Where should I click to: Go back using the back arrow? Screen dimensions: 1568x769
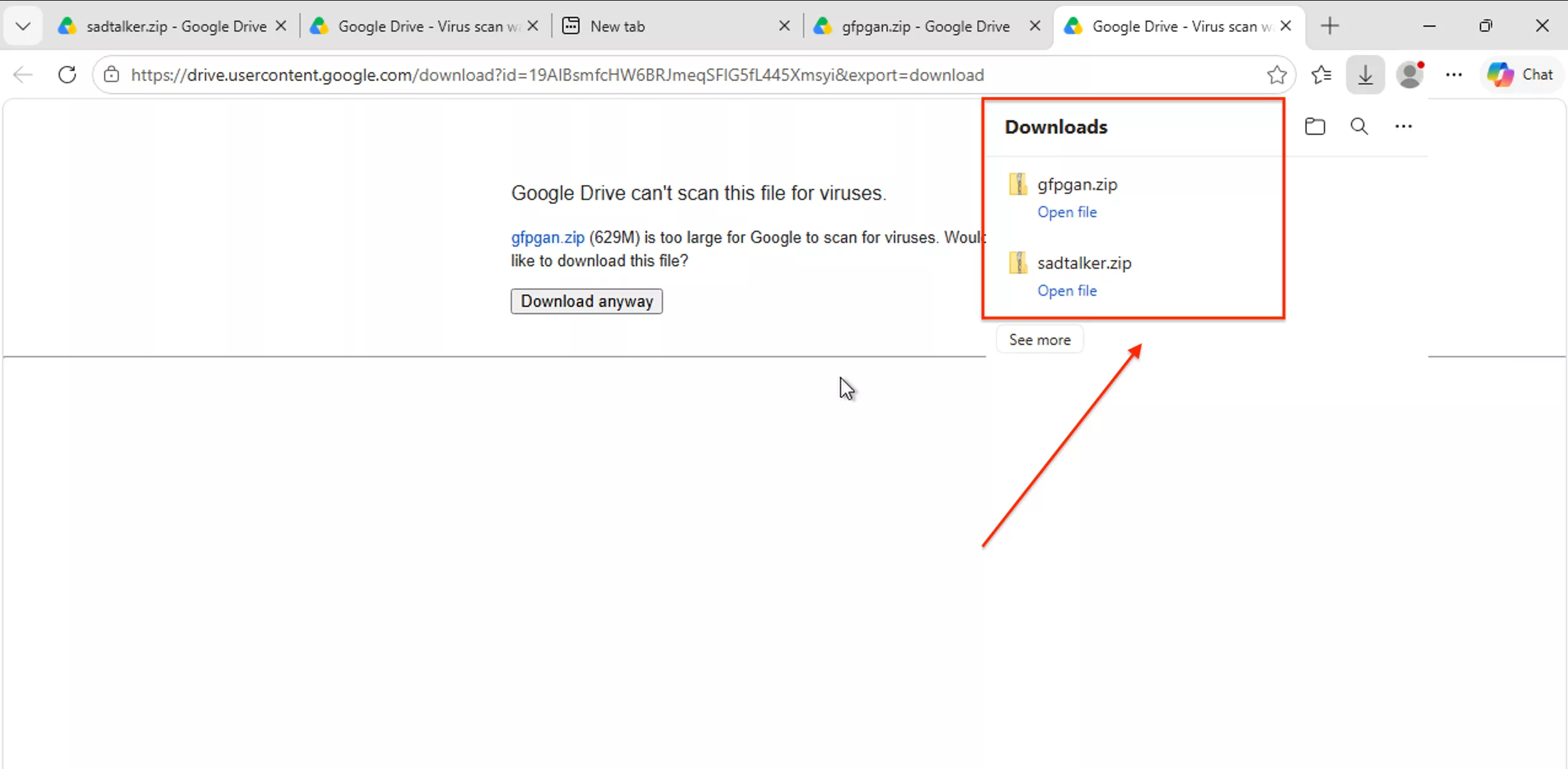(23, 75)
